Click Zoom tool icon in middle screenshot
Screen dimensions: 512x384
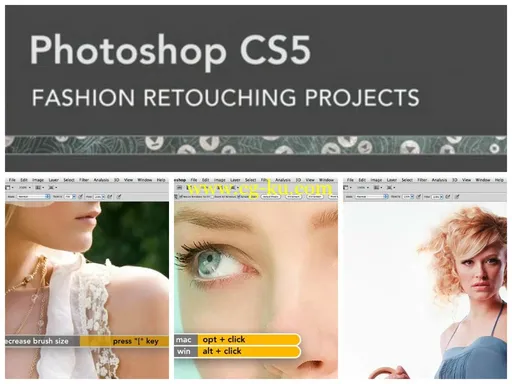pyautogui.click(x=176, y=197)
